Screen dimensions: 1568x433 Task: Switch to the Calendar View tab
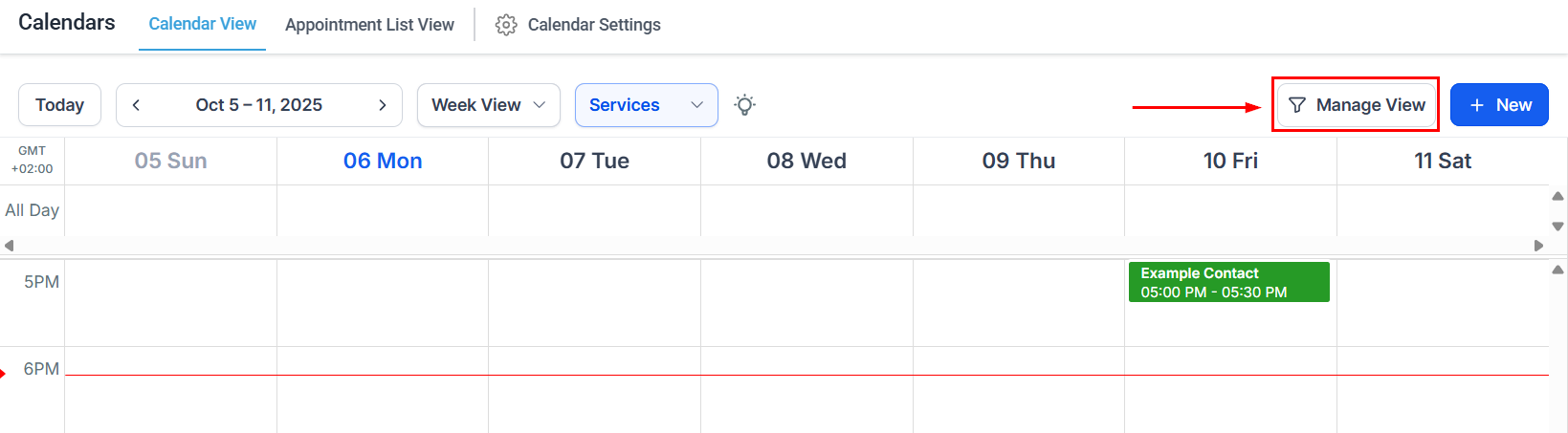tap(203, 24)
